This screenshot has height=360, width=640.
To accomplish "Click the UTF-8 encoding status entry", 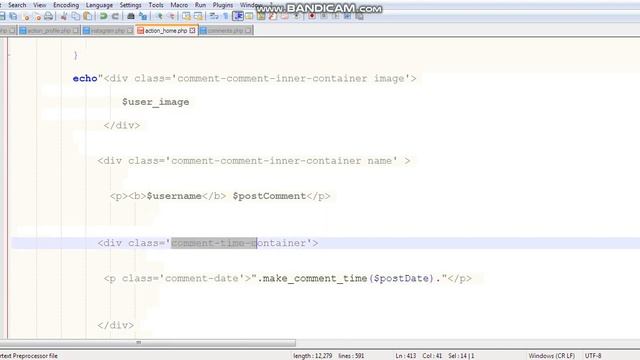I will click(593, 356).
